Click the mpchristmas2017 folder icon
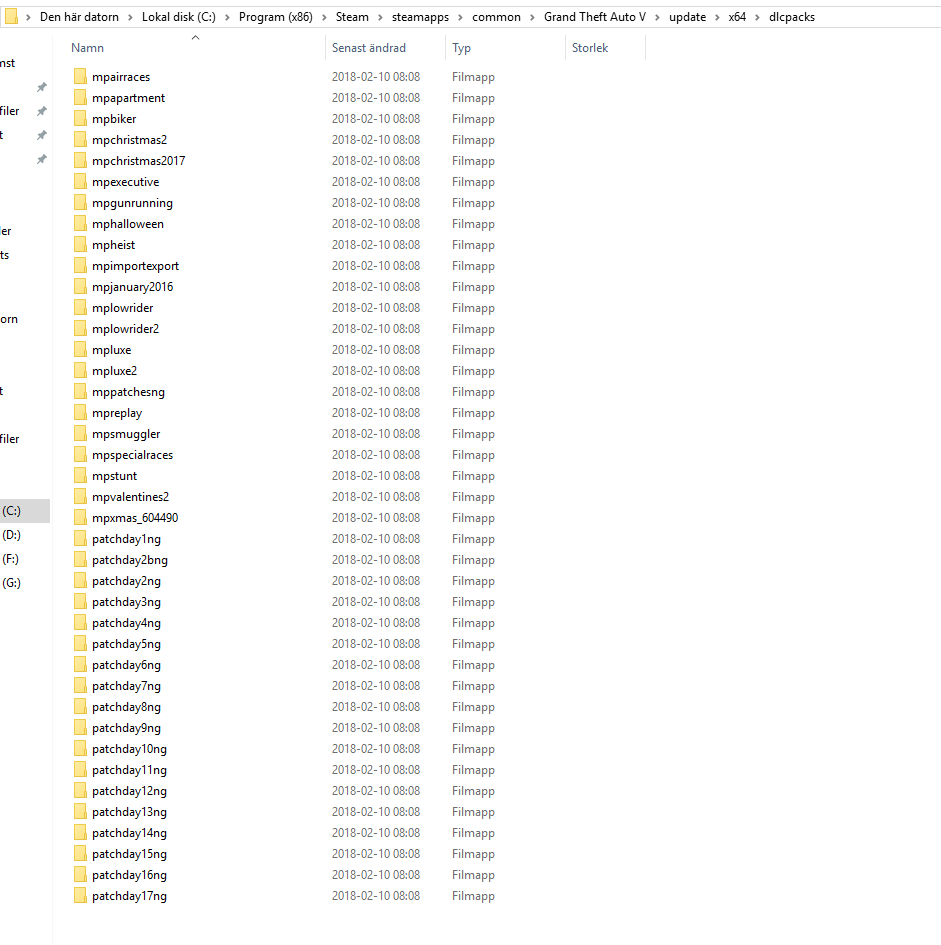The height and width of the screenshot is (945, 941). coord(80,160)
